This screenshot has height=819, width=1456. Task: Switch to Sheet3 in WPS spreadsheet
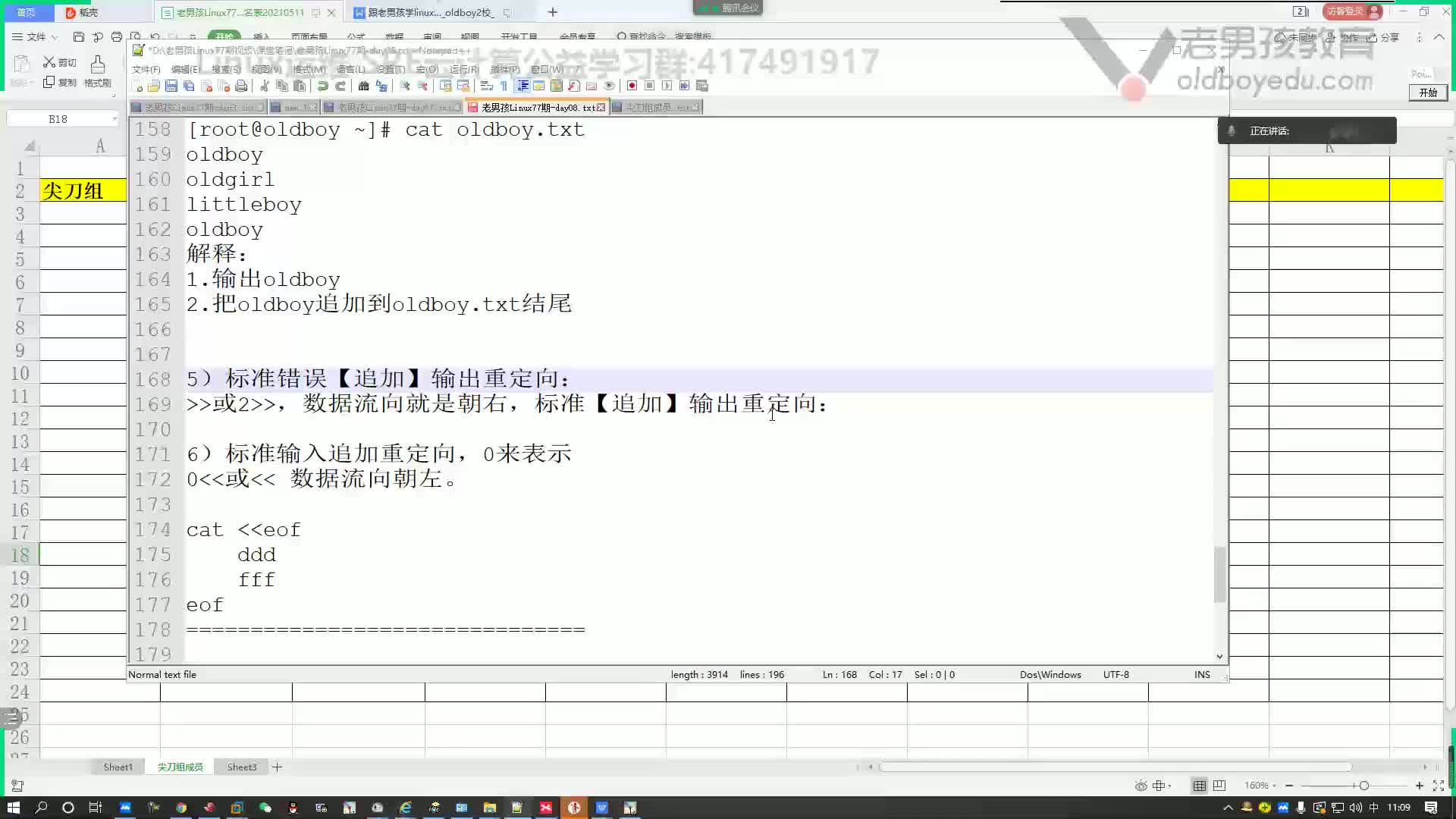pyautogui.click(x=242, y=767)
